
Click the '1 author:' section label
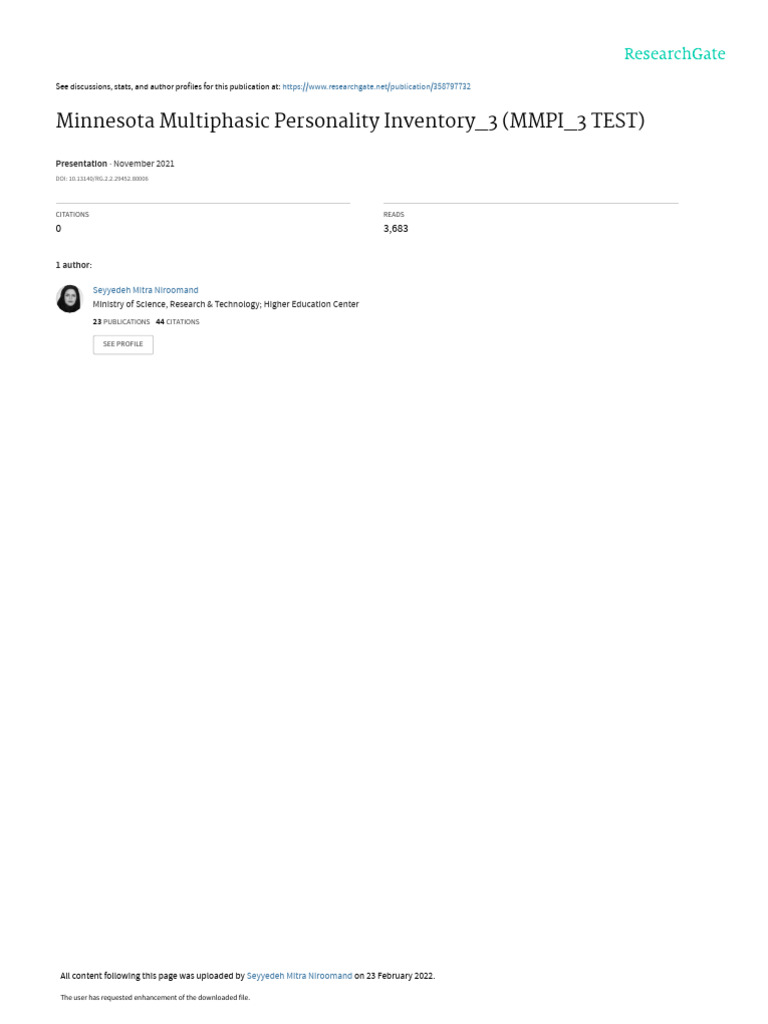click(x=74, y=265)
